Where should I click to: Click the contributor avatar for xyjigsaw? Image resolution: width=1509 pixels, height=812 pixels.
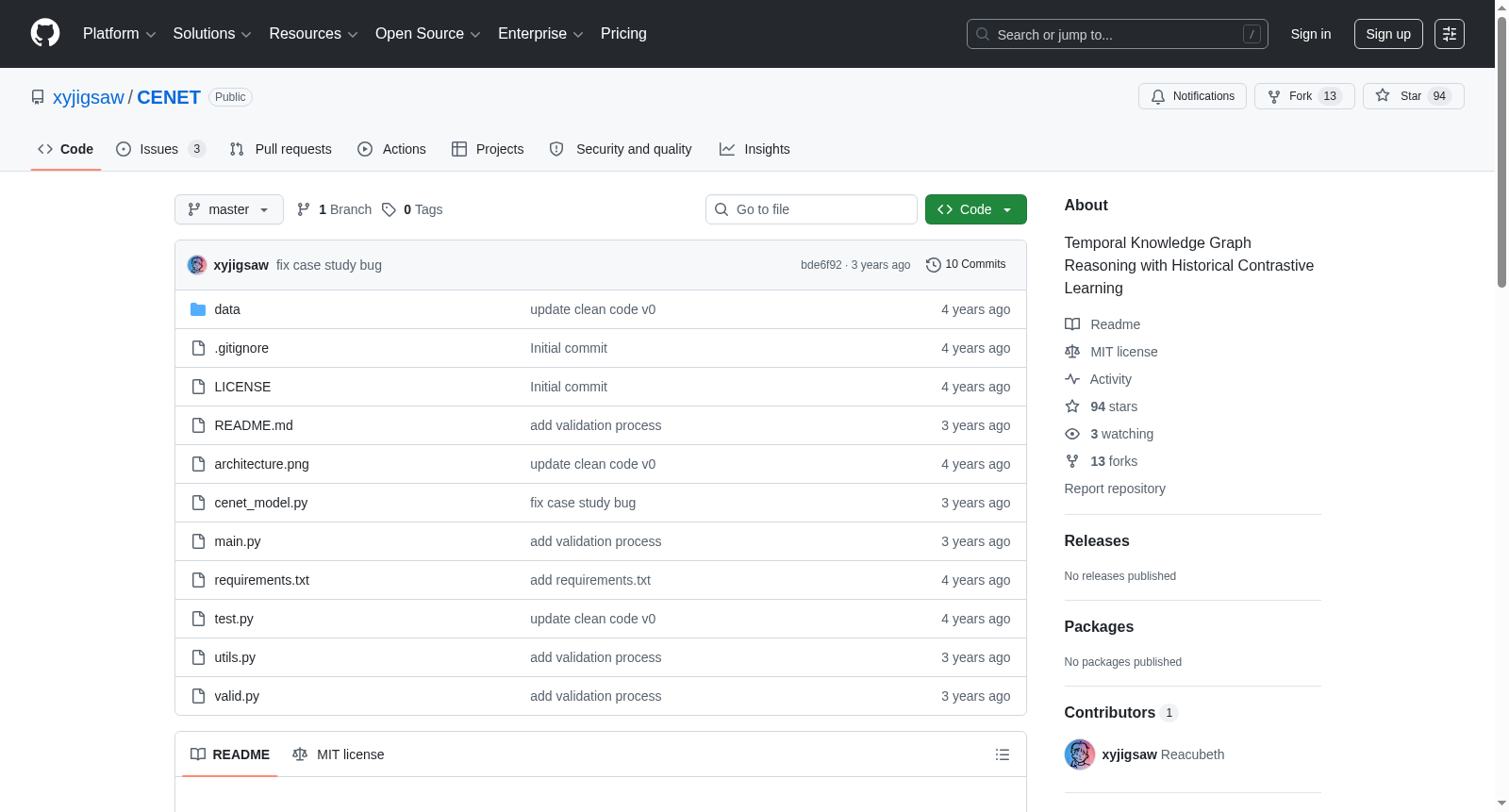point(1080,754)
